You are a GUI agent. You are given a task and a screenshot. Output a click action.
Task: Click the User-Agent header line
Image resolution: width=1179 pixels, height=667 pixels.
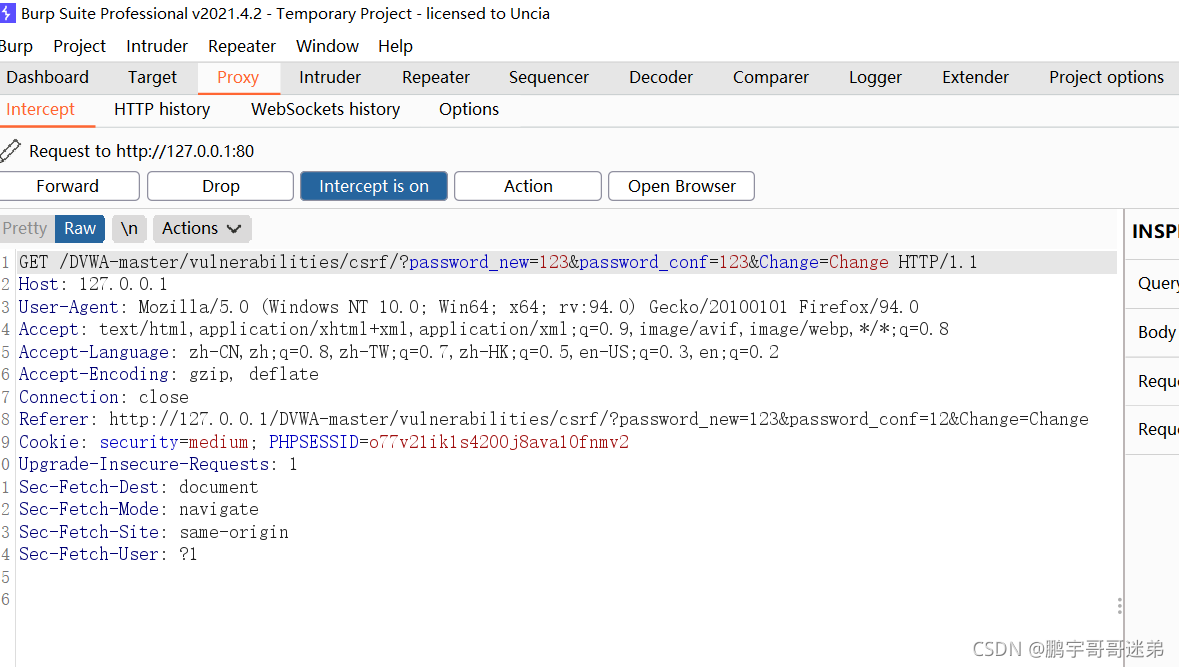(468, 307)
